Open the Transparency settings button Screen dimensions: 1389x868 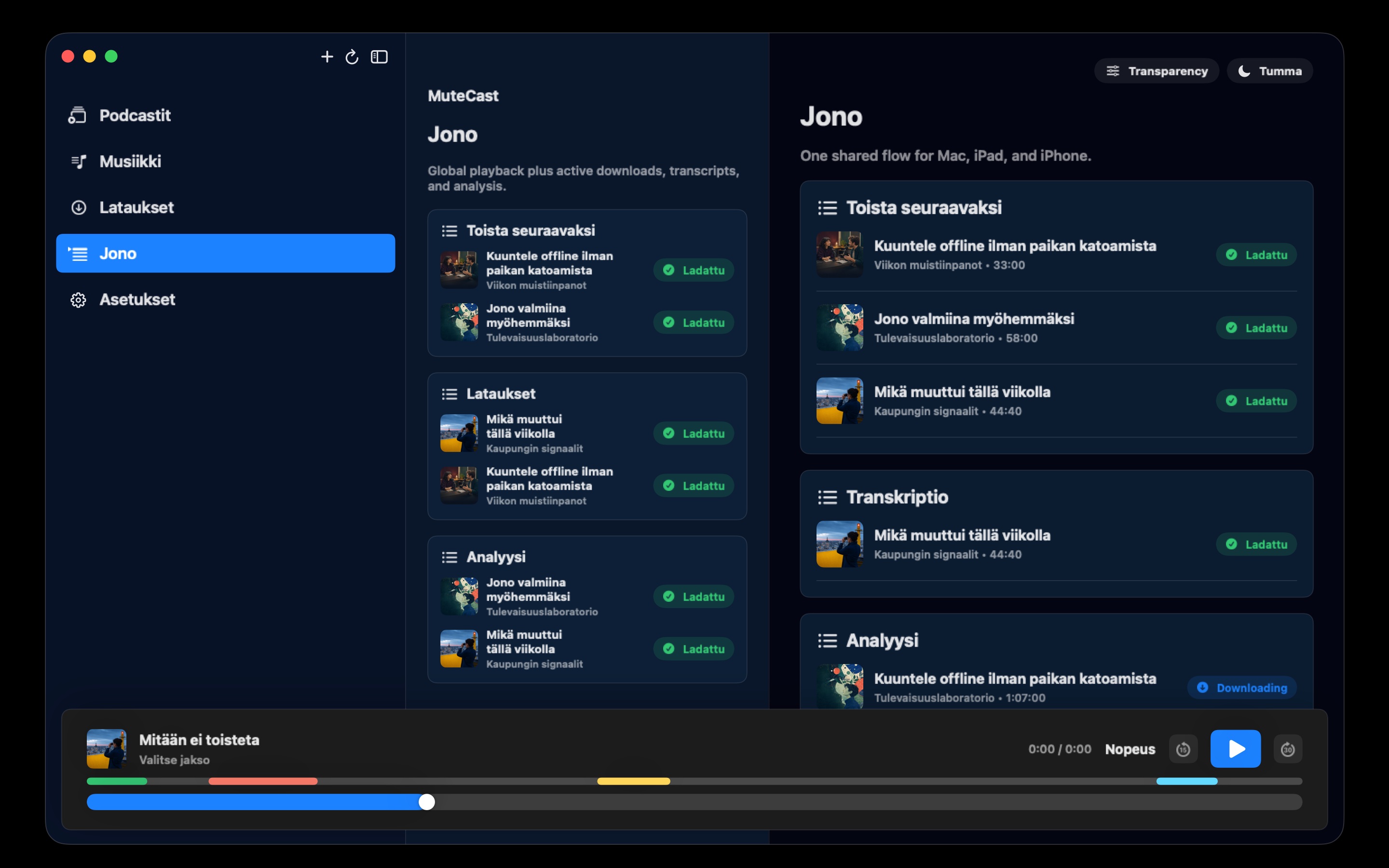pos(1157,70)
